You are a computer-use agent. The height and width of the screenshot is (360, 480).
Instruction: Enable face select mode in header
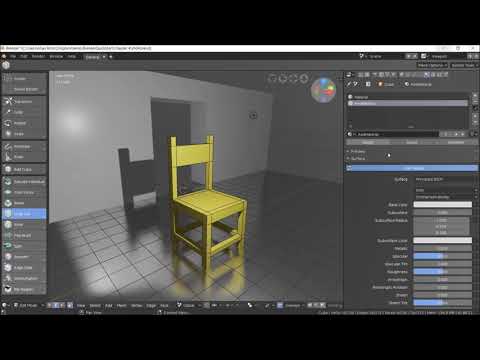62,305
